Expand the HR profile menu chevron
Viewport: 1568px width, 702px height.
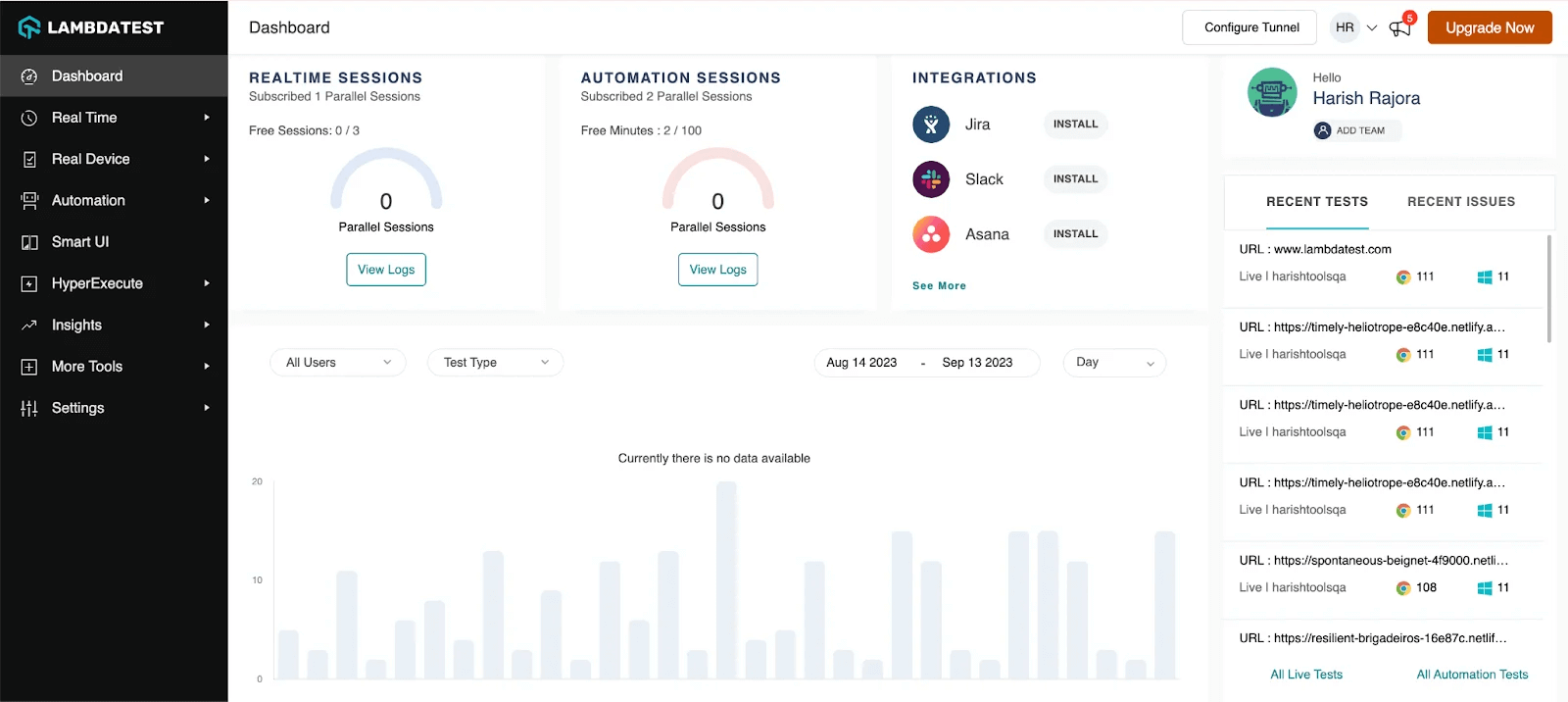click(x=1372, y=27)
